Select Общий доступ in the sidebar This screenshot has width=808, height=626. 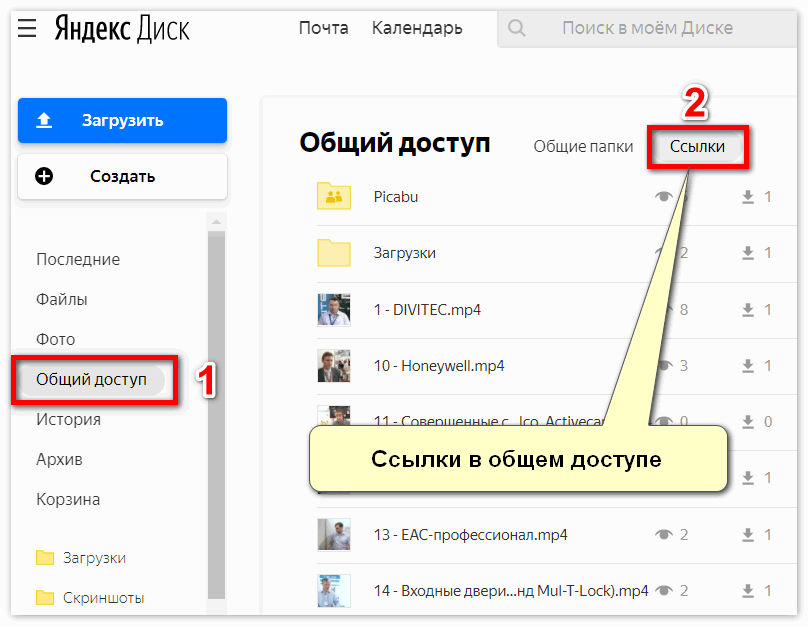91,380
